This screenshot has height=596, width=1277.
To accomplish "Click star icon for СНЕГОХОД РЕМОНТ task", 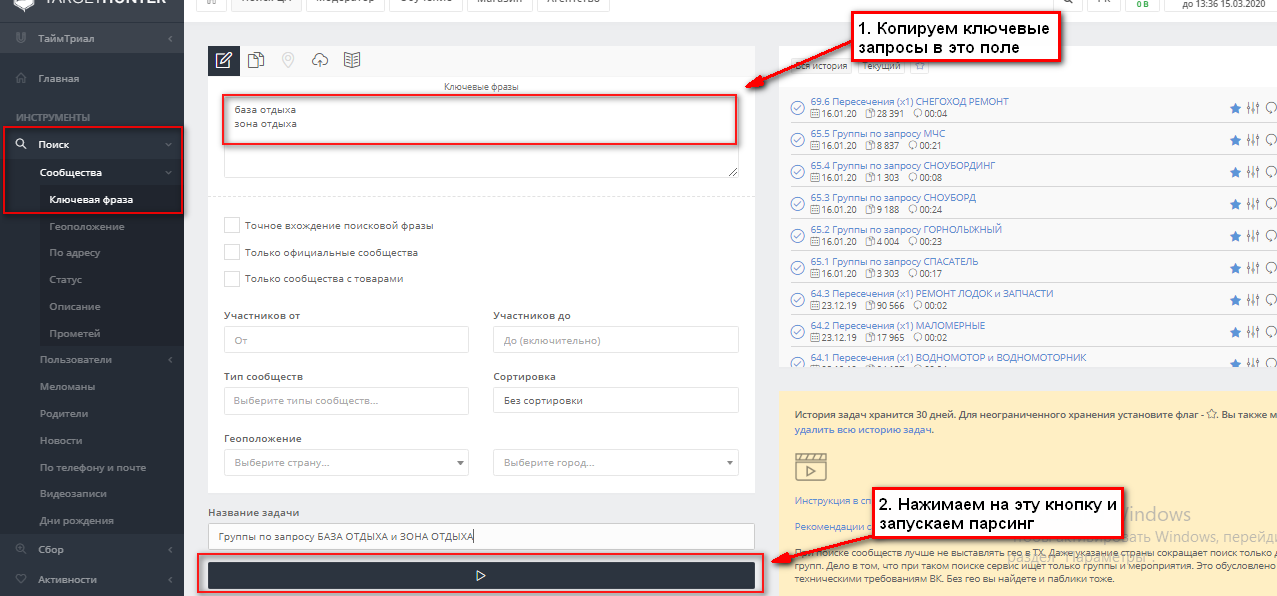I will pyautogui.click(x=1235, y=108).
